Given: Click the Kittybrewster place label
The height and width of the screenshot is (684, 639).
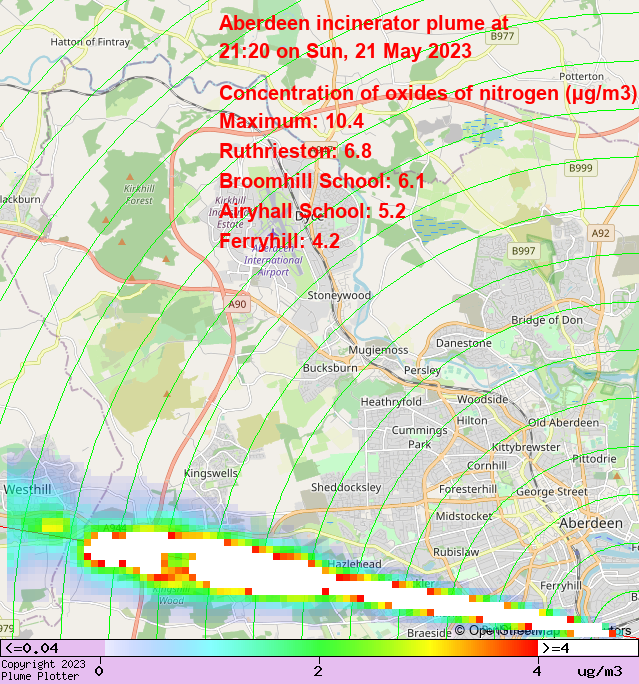Looking at the screenshot, I should point(526,447).
